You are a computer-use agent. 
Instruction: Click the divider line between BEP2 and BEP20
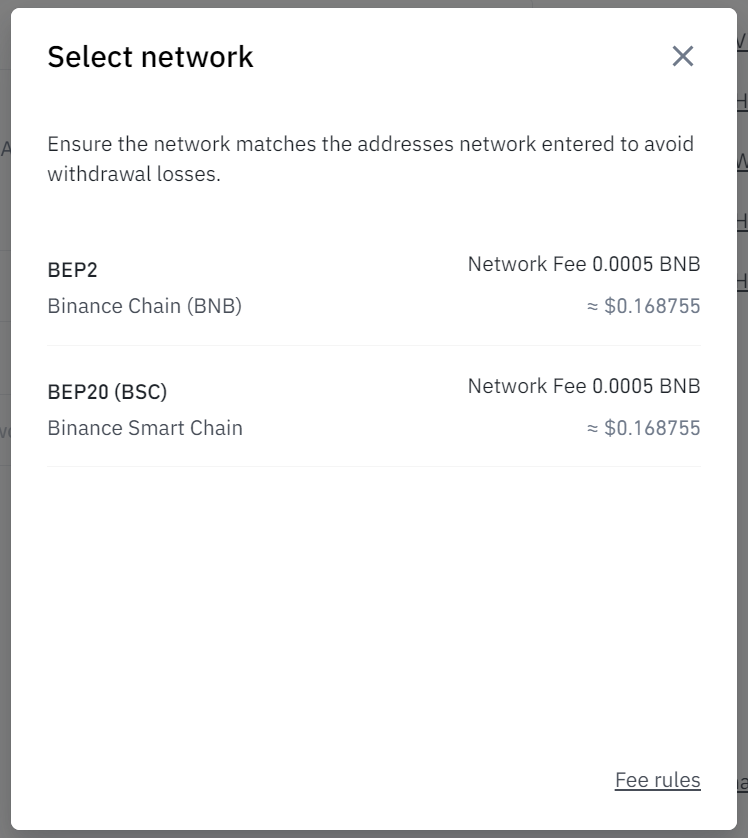(x=374, y=345)
